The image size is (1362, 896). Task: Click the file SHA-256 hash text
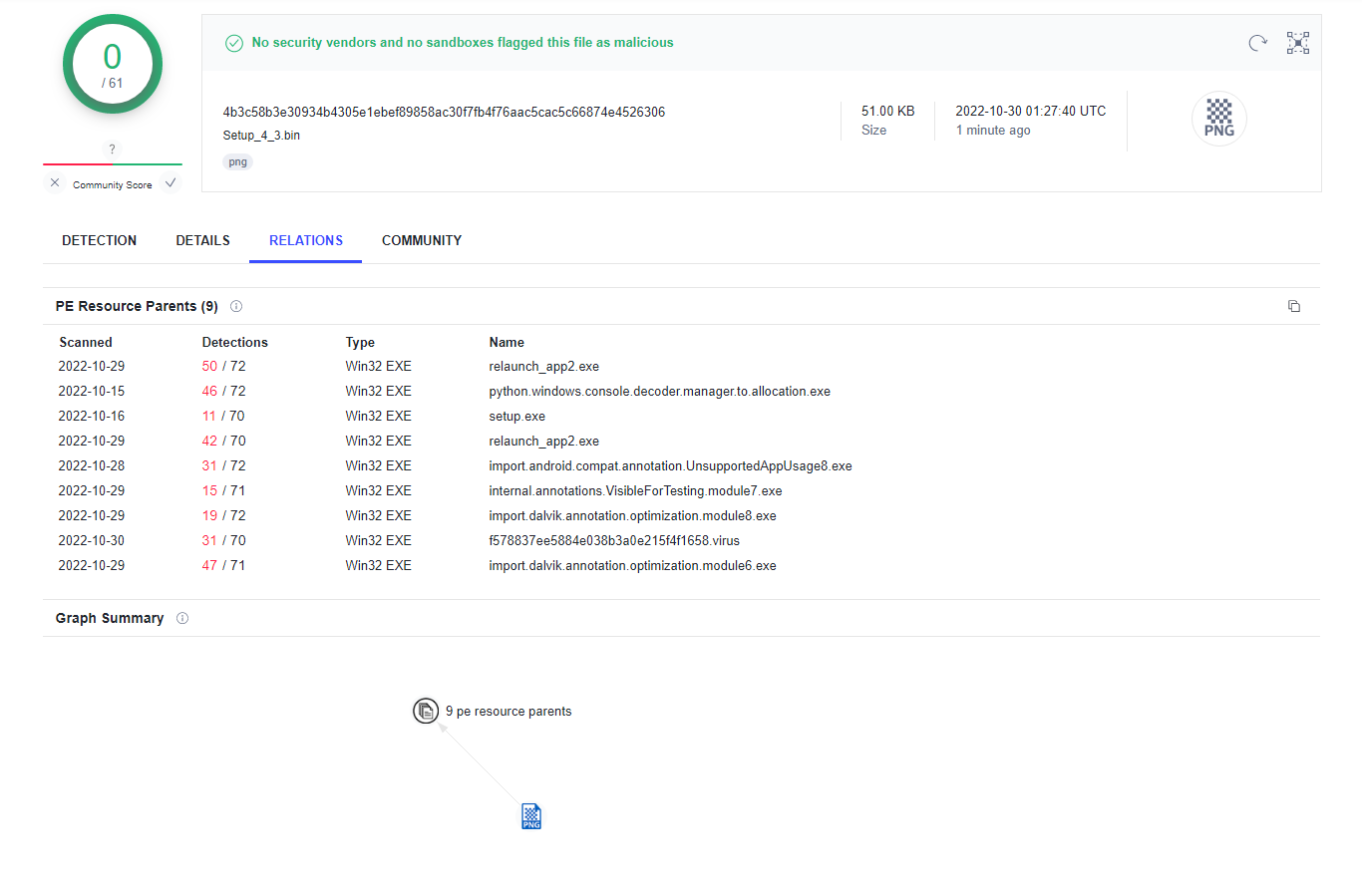click(445, 113)
